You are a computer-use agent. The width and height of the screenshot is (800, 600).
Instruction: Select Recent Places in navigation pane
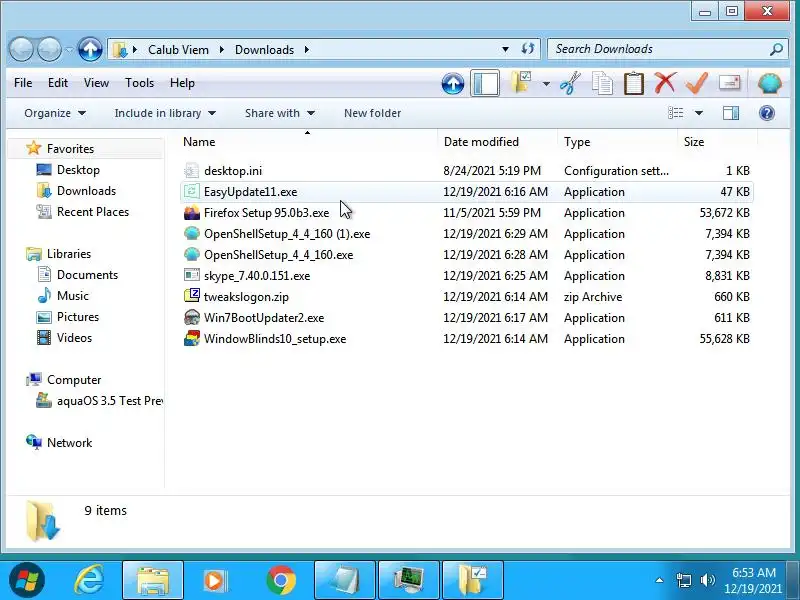point(92,212)
